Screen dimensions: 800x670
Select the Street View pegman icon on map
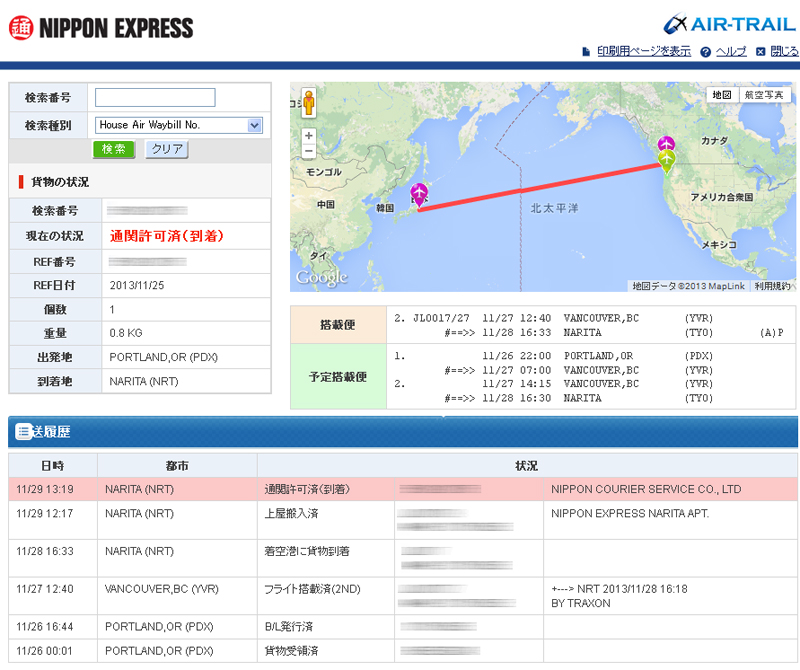click(x=308, y=103)
